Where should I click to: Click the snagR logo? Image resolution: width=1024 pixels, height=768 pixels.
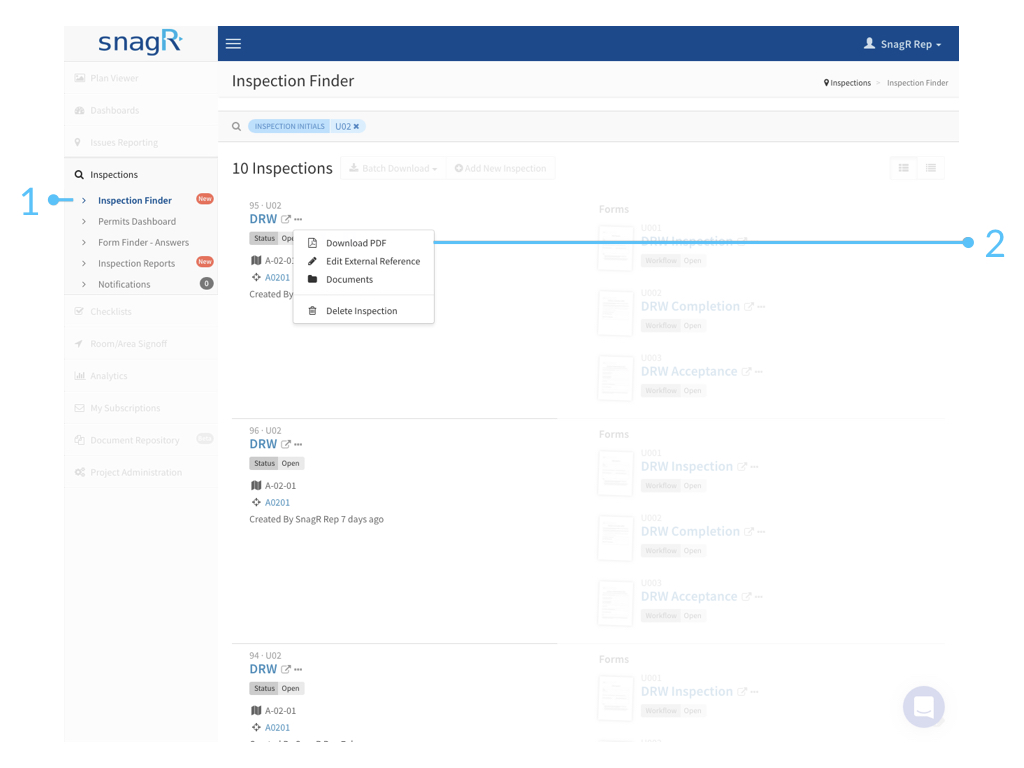[140, 43]
